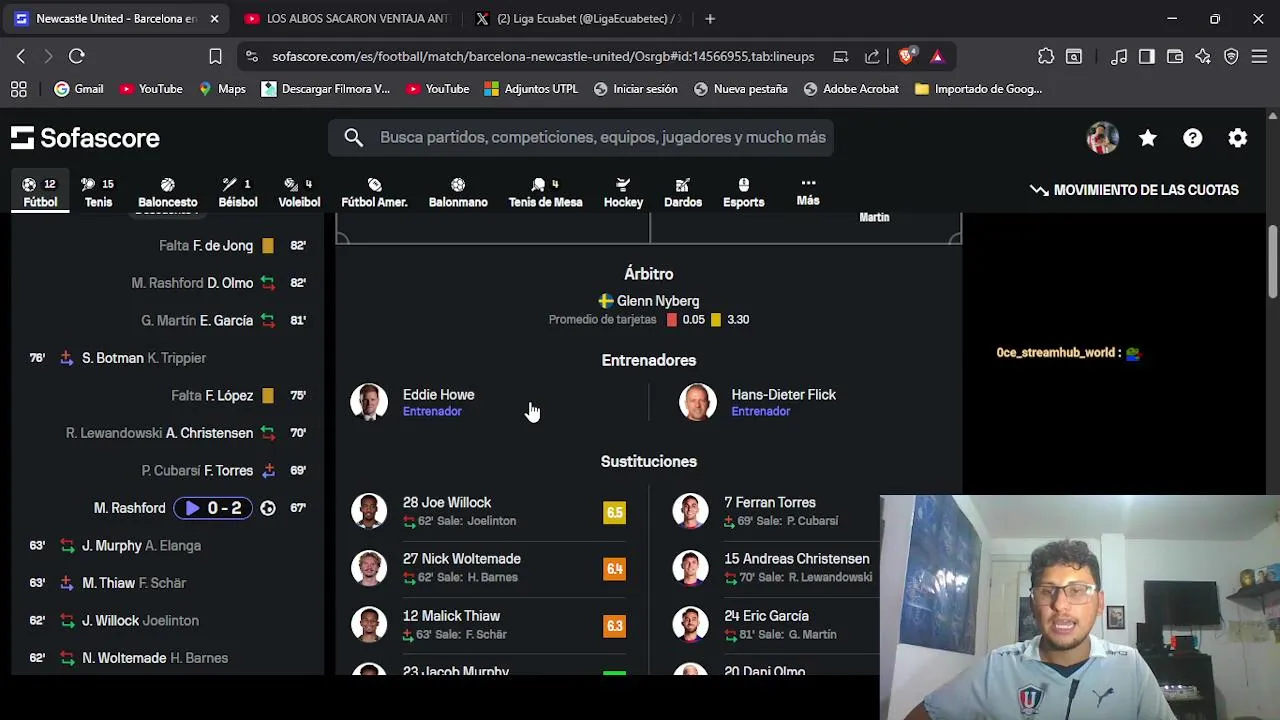This screenshot has width=1280, height=720.
Task: Open favorites star icon in header
Action: point(1148,138)
